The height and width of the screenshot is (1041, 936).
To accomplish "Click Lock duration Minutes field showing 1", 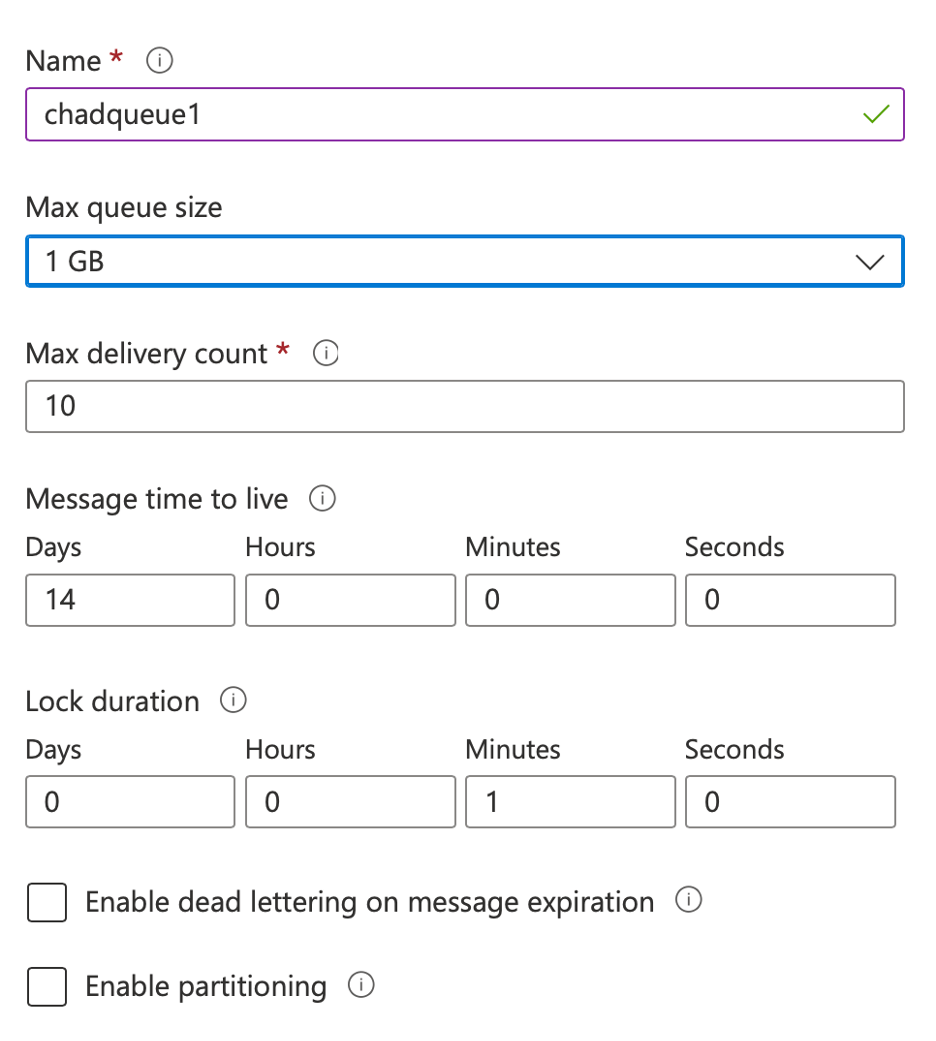I will 570,801.
